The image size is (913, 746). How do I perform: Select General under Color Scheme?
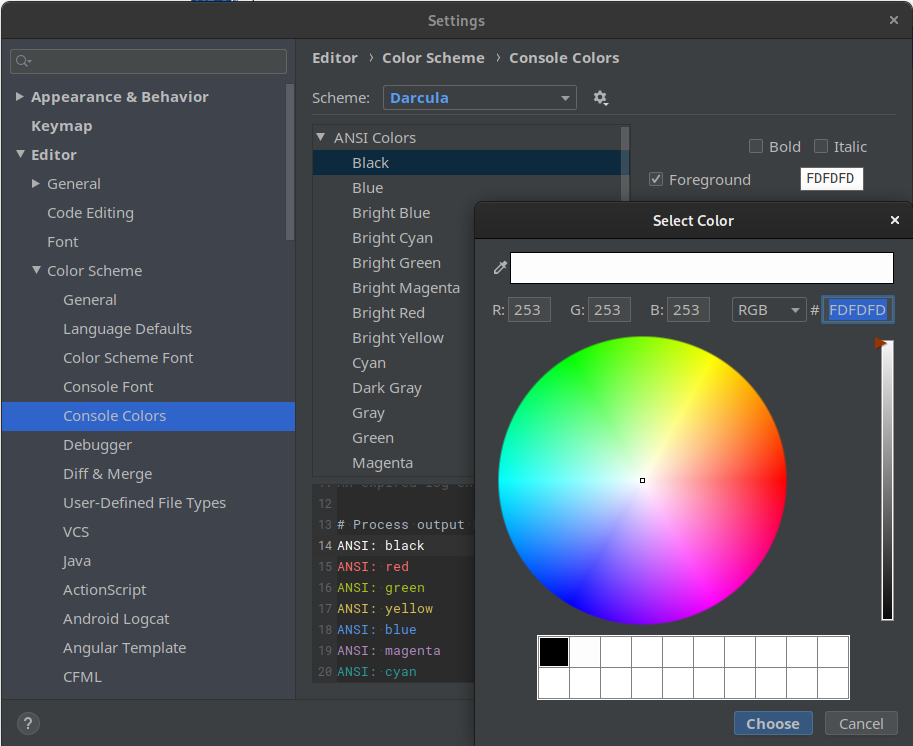click(x=90, y=300)
